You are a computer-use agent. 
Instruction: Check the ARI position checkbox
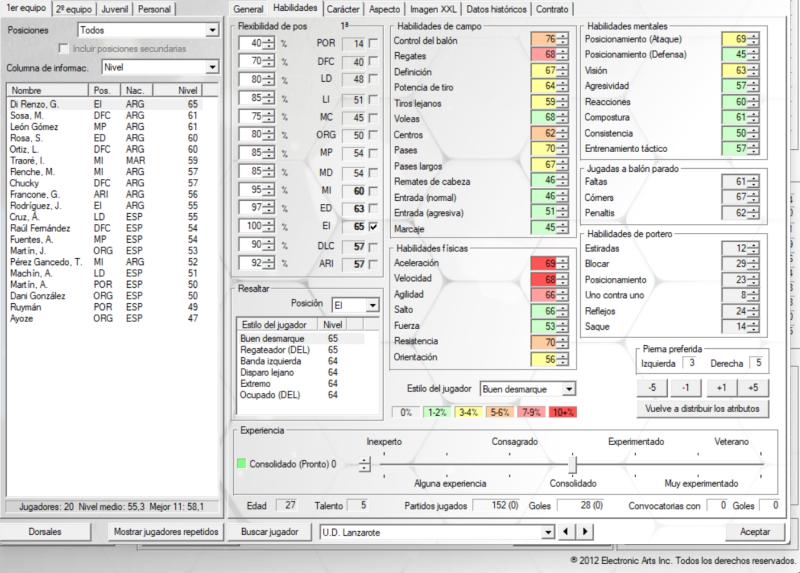tap(373, 264)
